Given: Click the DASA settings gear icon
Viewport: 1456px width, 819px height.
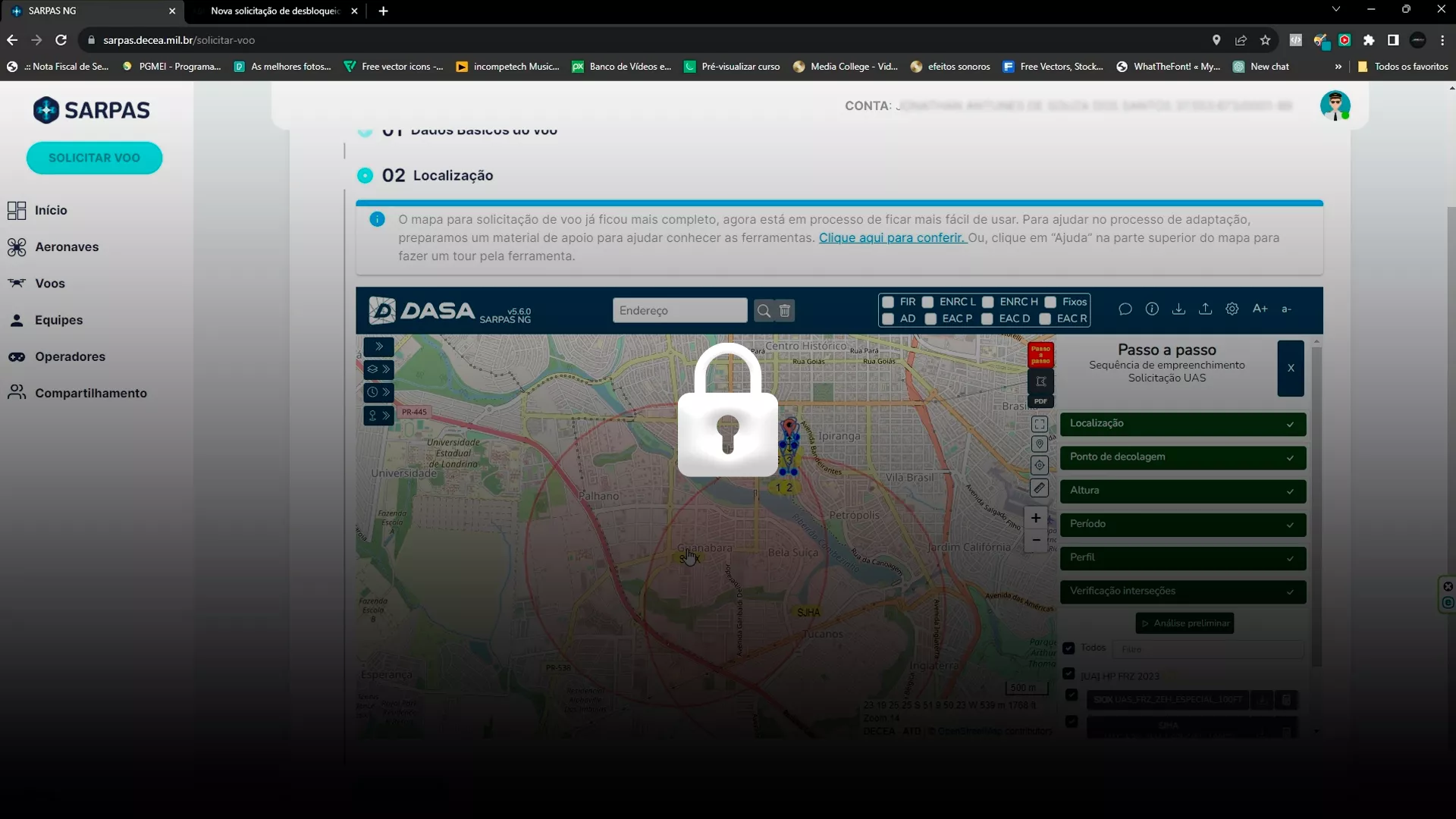Looking at the screenshot, I should click(x=1232, y=309).
